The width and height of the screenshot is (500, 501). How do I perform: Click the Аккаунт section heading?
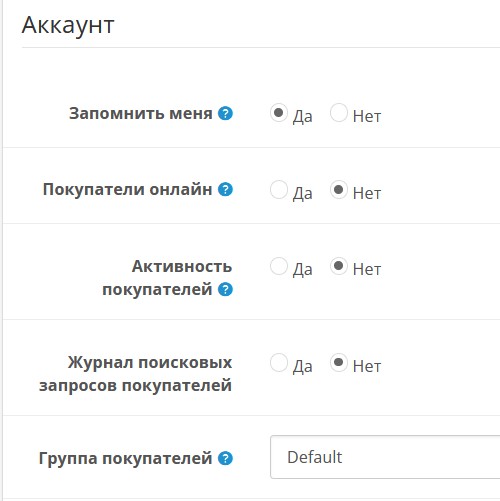68,25
